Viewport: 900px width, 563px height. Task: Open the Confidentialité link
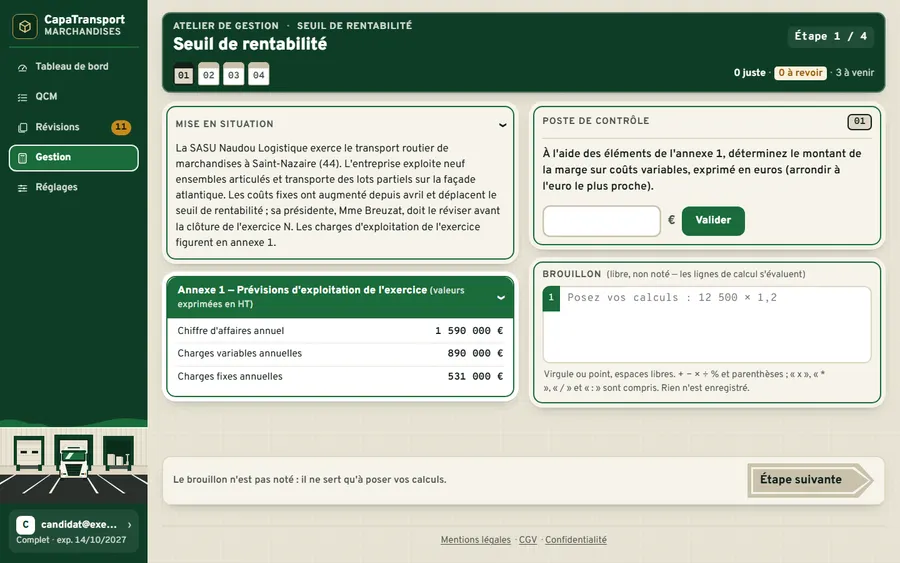click(x=576, y=539)
